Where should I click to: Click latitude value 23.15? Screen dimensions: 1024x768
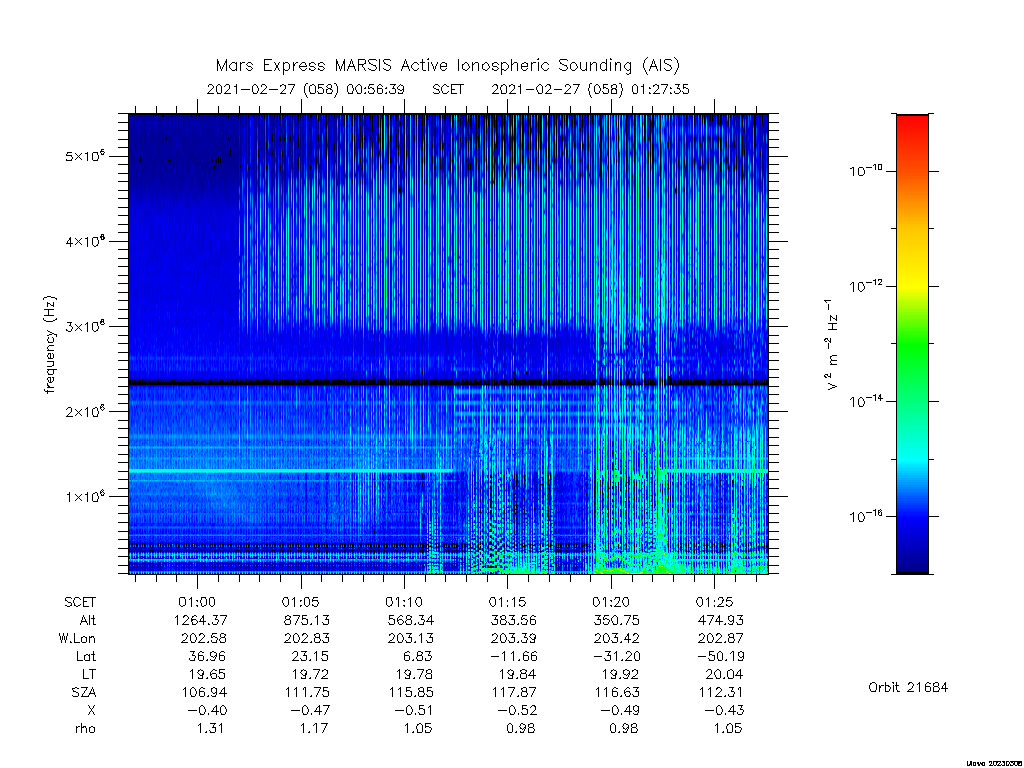tap(310, 656)
